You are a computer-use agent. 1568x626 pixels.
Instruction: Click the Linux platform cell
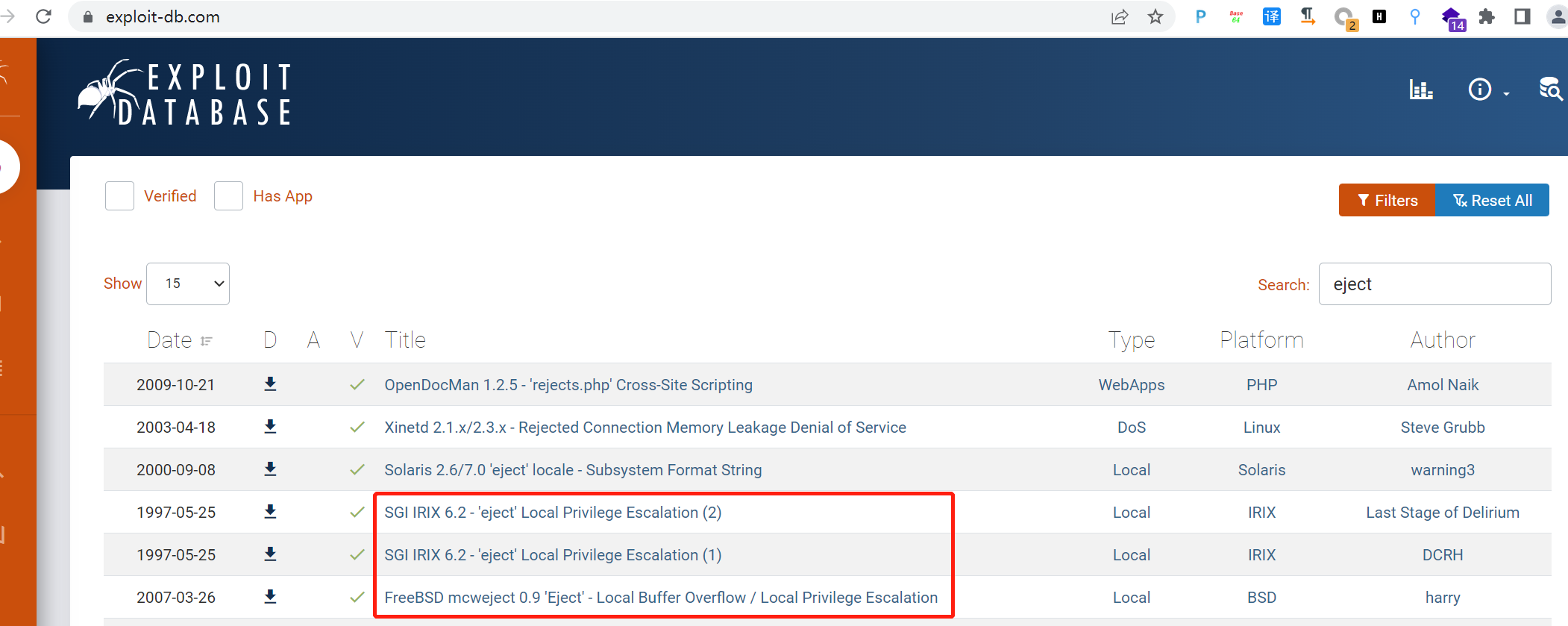pyautogui.click(x=1261, y=428)
